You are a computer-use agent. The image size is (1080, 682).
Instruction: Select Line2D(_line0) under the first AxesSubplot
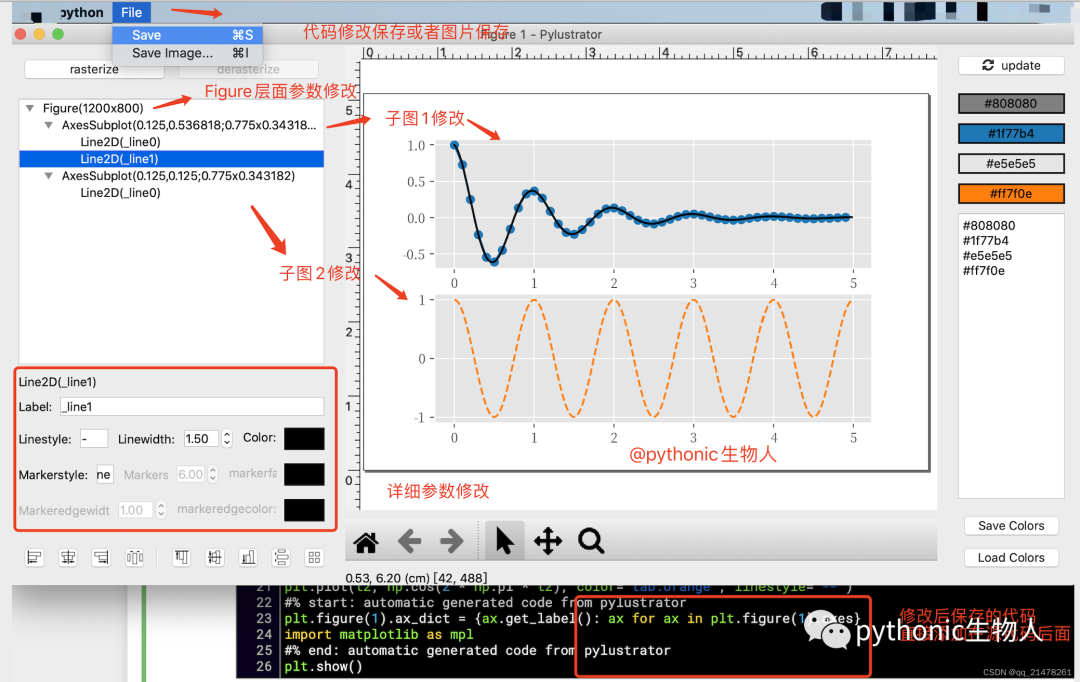point(172,142)
